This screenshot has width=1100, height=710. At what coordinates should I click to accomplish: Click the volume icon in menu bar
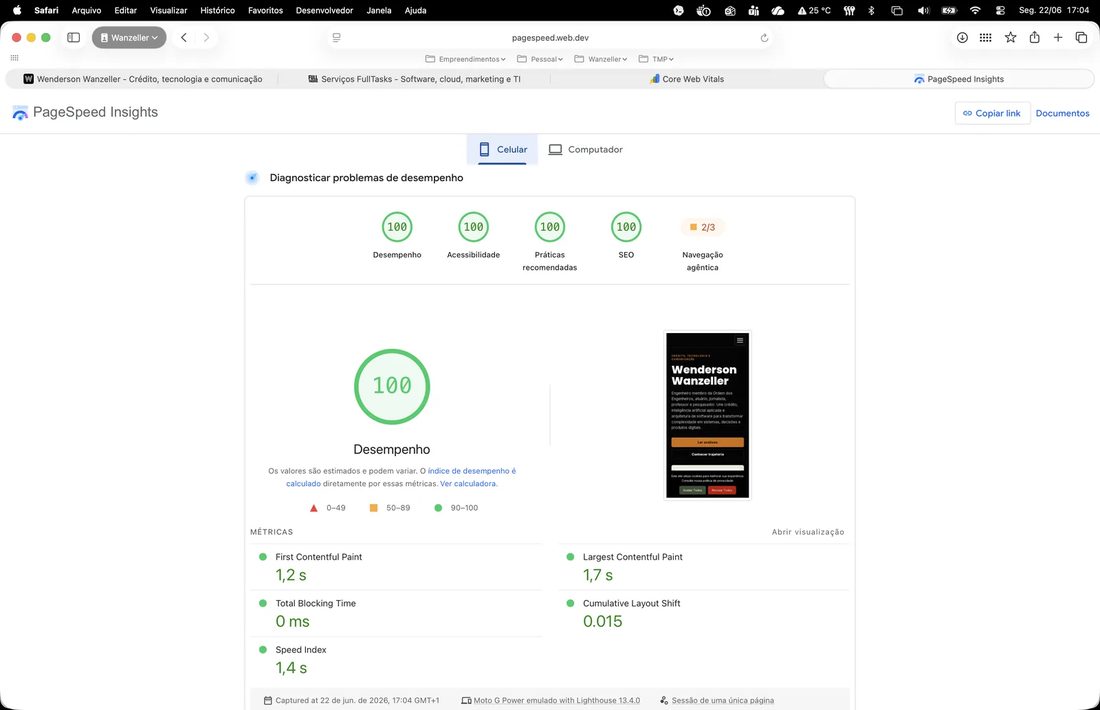click(923, 11)
